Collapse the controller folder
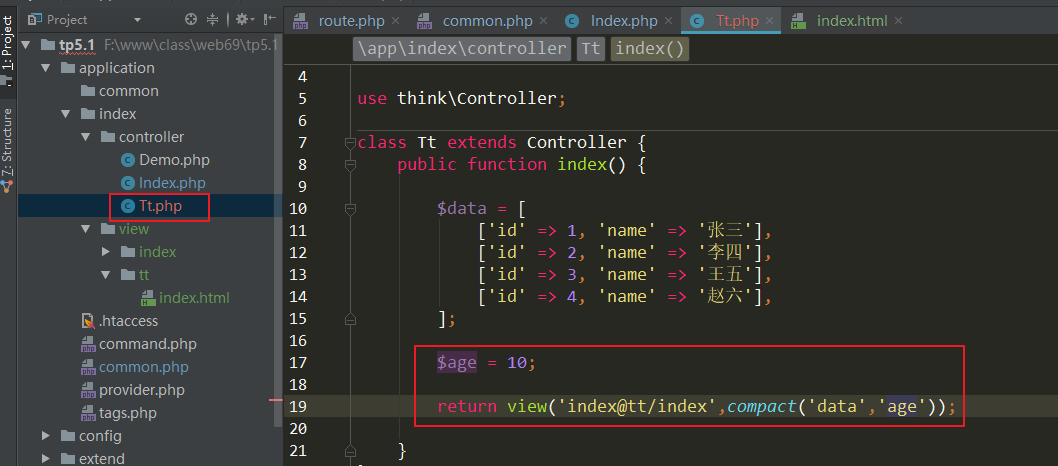Image resolution: width=1058 pixels, height=466 pixels. pyautogui.click(x=86, y=137)
